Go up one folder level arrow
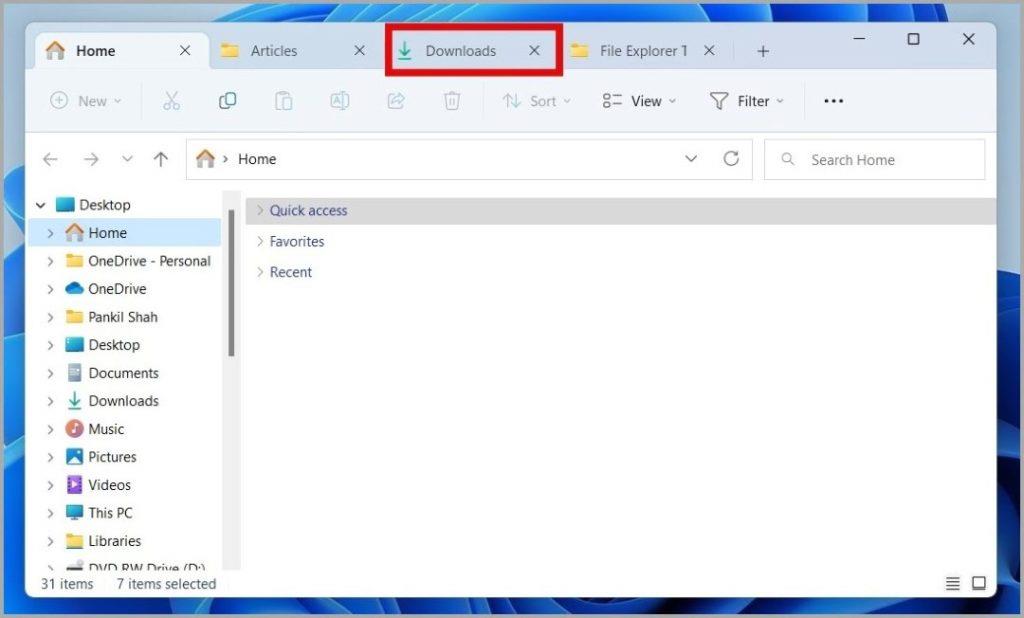Screen dimensions: 1024x618 pyautogui.click(x=161, y=159)
